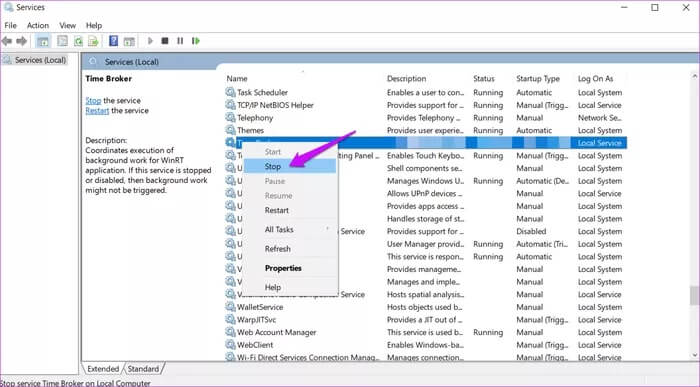Choose Restart in the context menu
The image size is (700, 387).
tap(290, 210)
